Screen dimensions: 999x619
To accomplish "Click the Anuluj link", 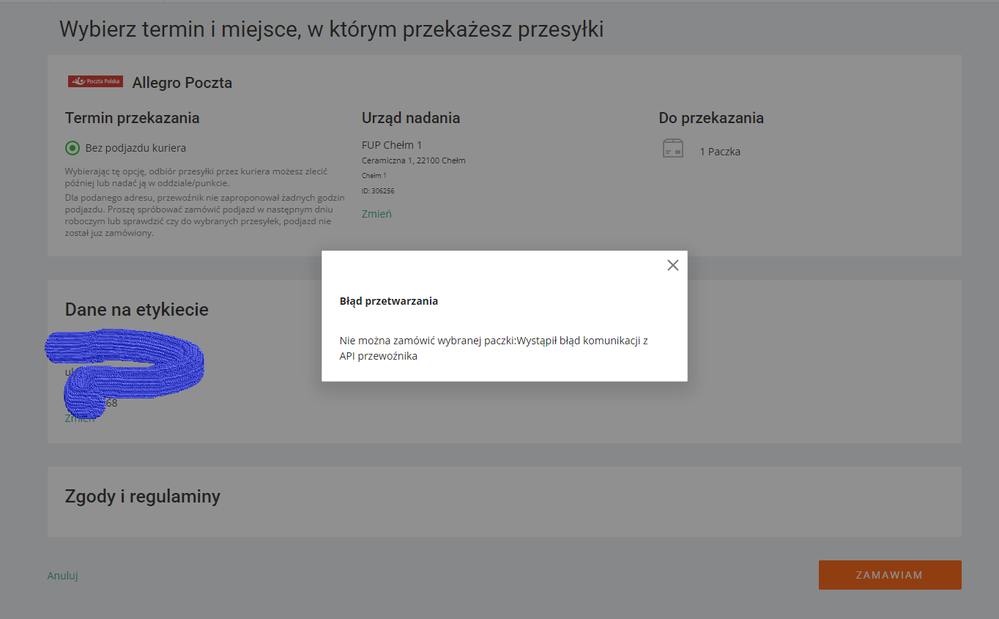I will coord(62,575).
